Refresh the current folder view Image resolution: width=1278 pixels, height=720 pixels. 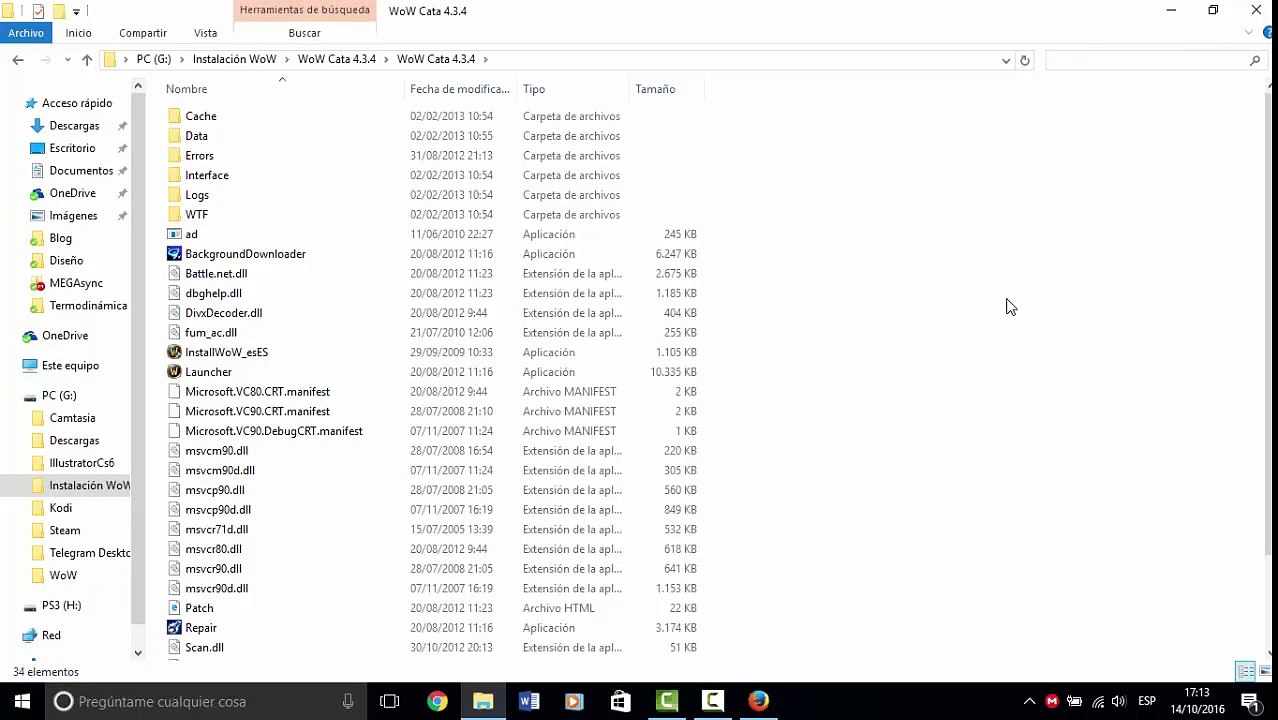pyautogui.click(x=1024, y=60)
